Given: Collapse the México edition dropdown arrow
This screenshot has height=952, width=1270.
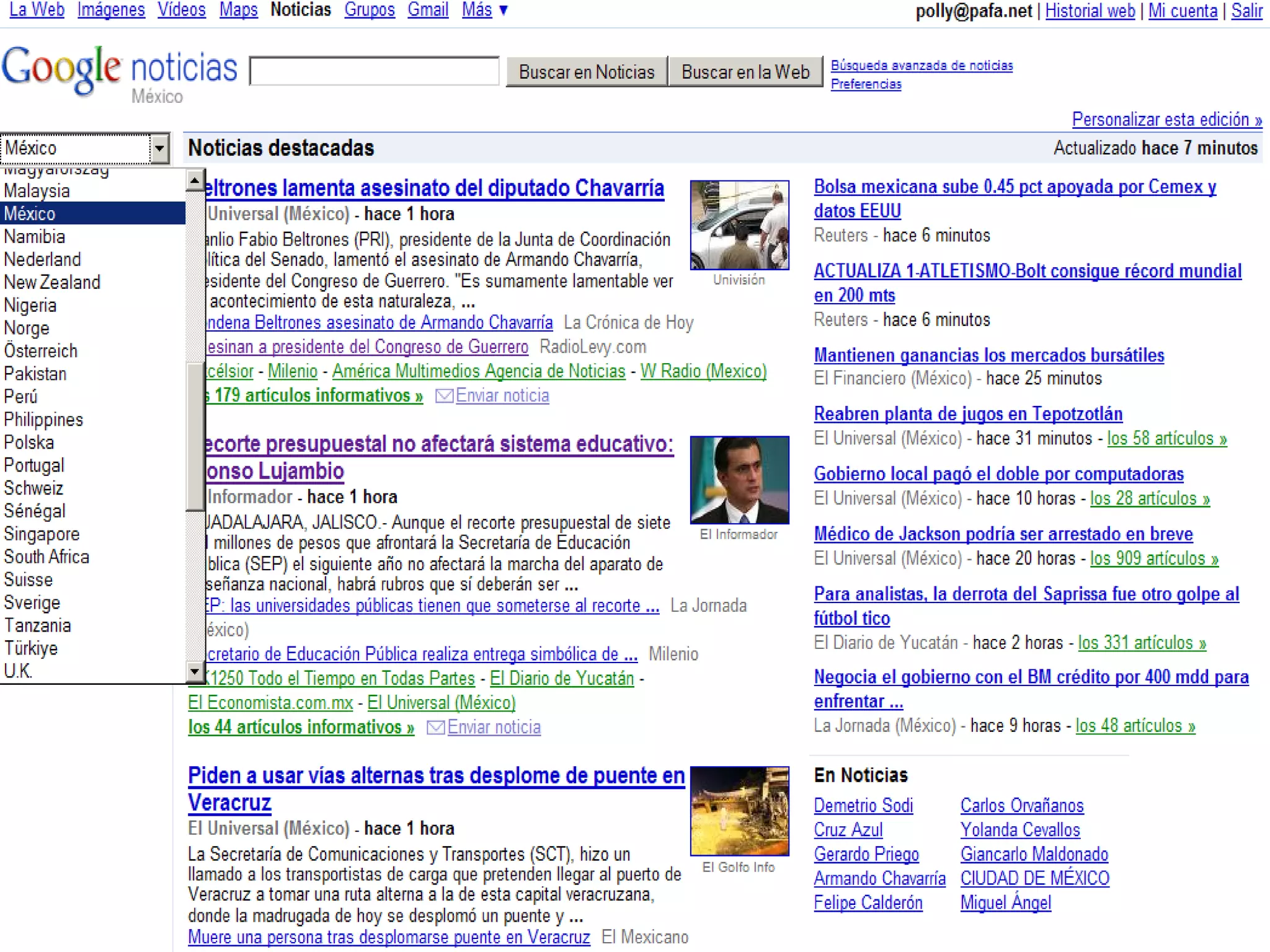Looking at the screenshot, I should 159,148.
